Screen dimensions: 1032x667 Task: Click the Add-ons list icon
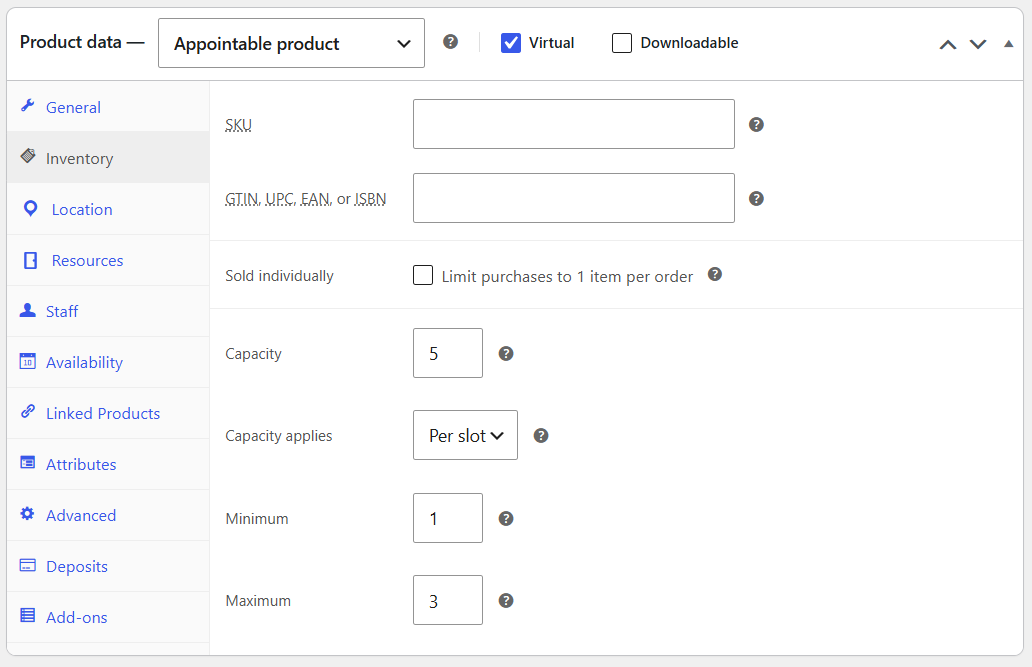pos(28,616)
